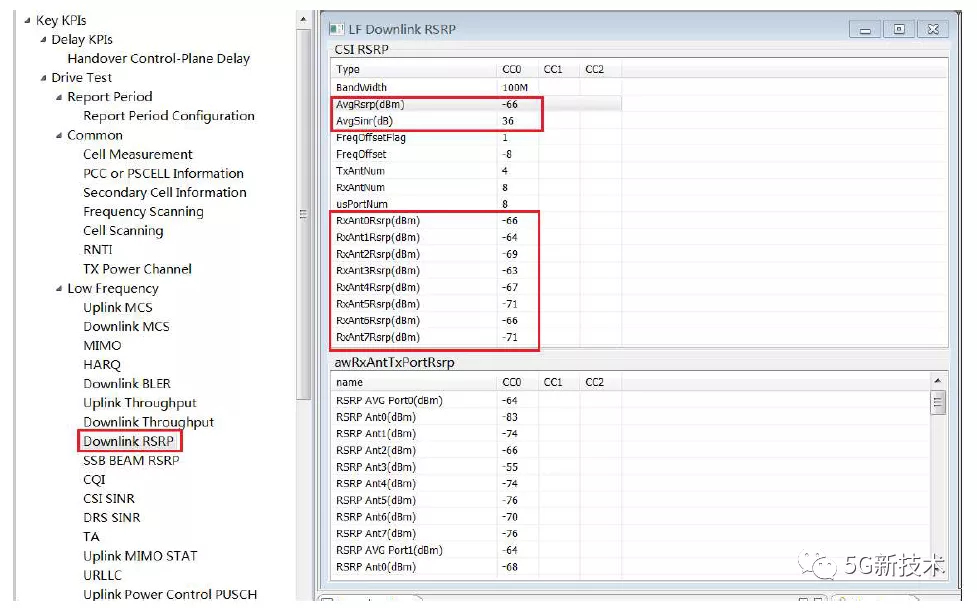Image resolution: width=977 pixels, height=608 pixels.
Task: Open Downlink MCS
Action: coord(126,326)
